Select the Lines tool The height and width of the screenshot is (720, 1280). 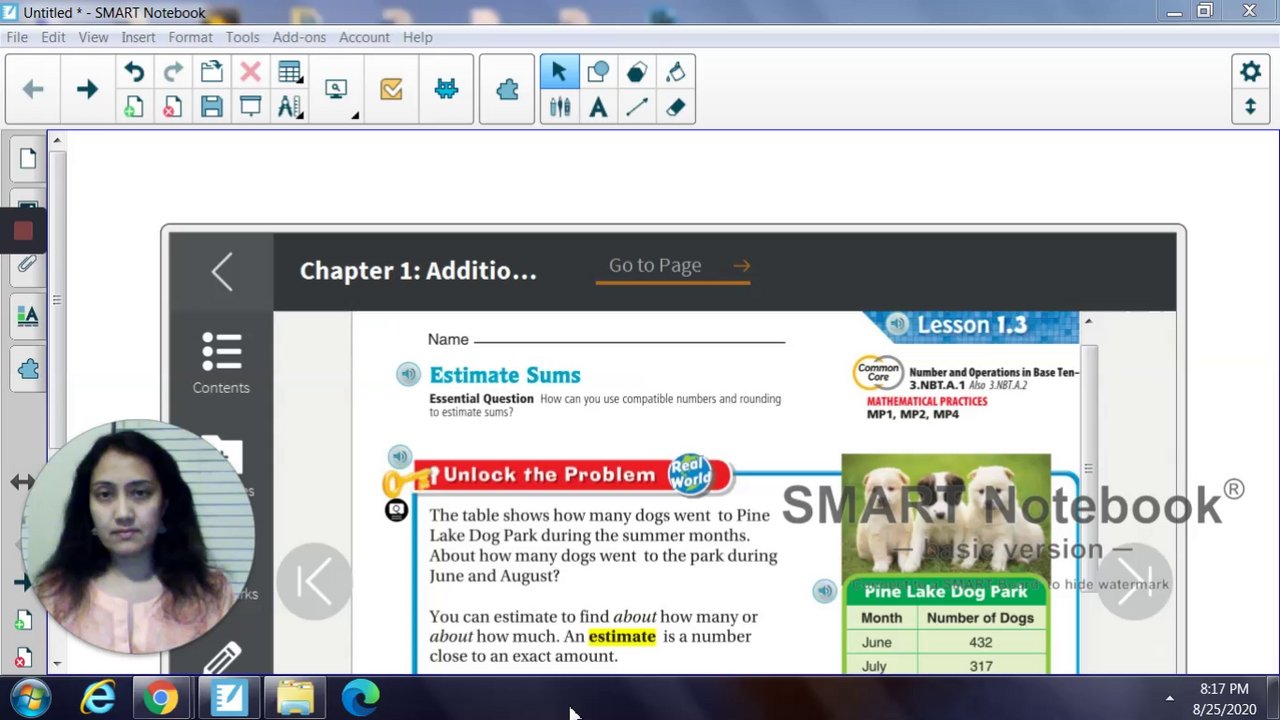[637, 107]
